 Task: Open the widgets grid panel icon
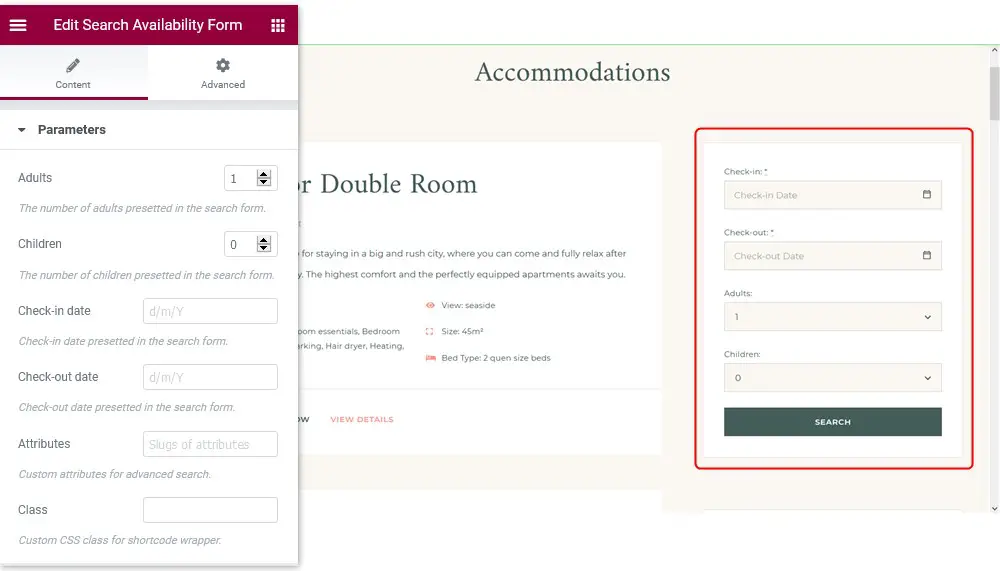[278, 25]
